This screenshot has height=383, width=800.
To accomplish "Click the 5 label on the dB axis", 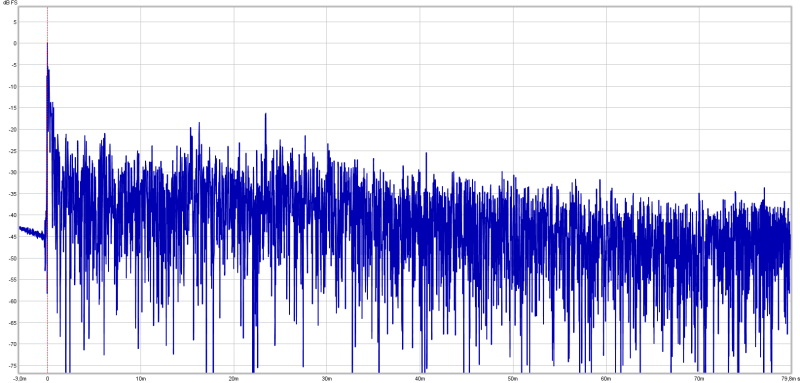I will point(15,22).
